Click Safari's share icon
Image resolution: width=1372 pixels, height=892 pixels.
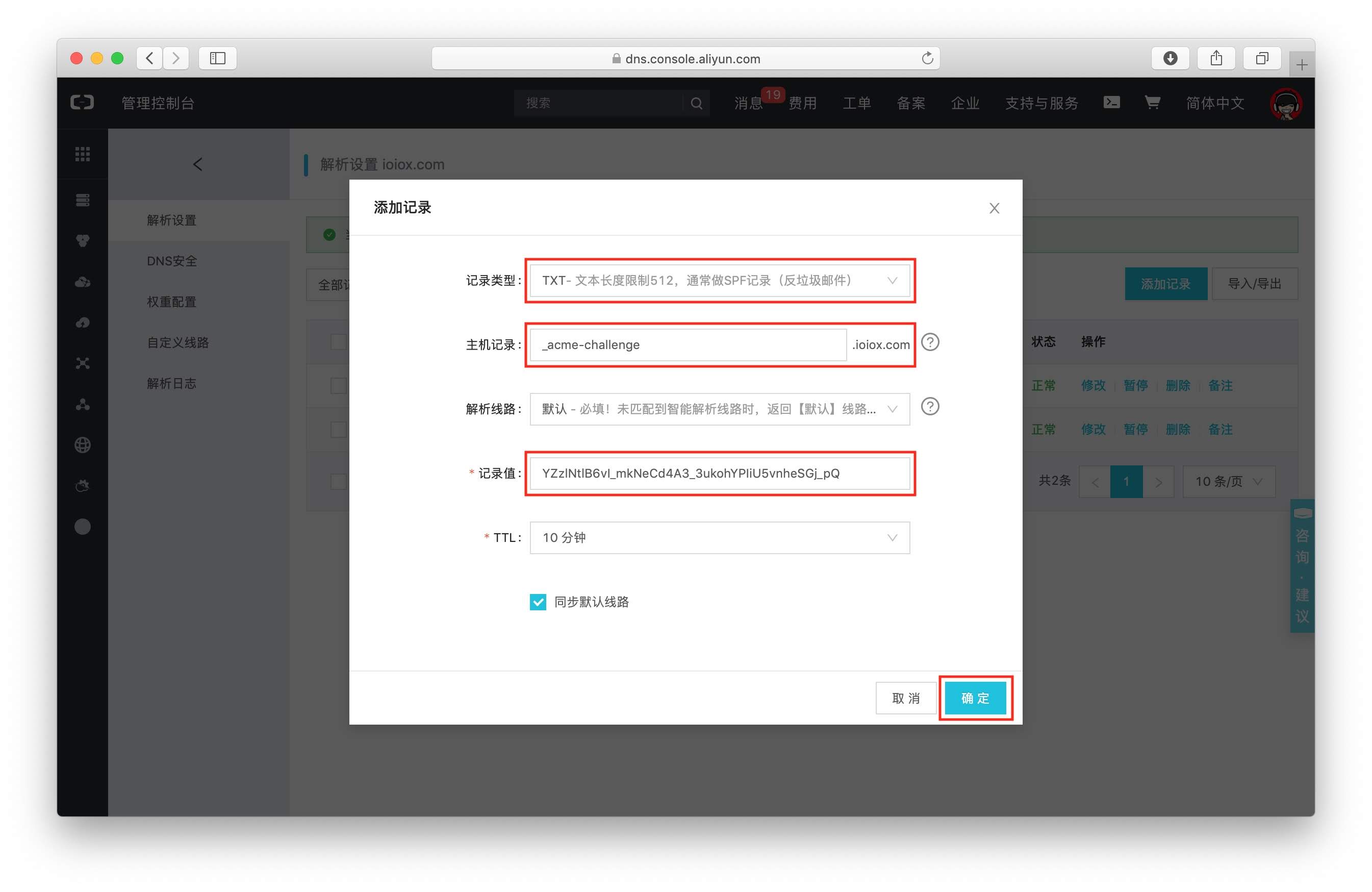point(1216,58)
